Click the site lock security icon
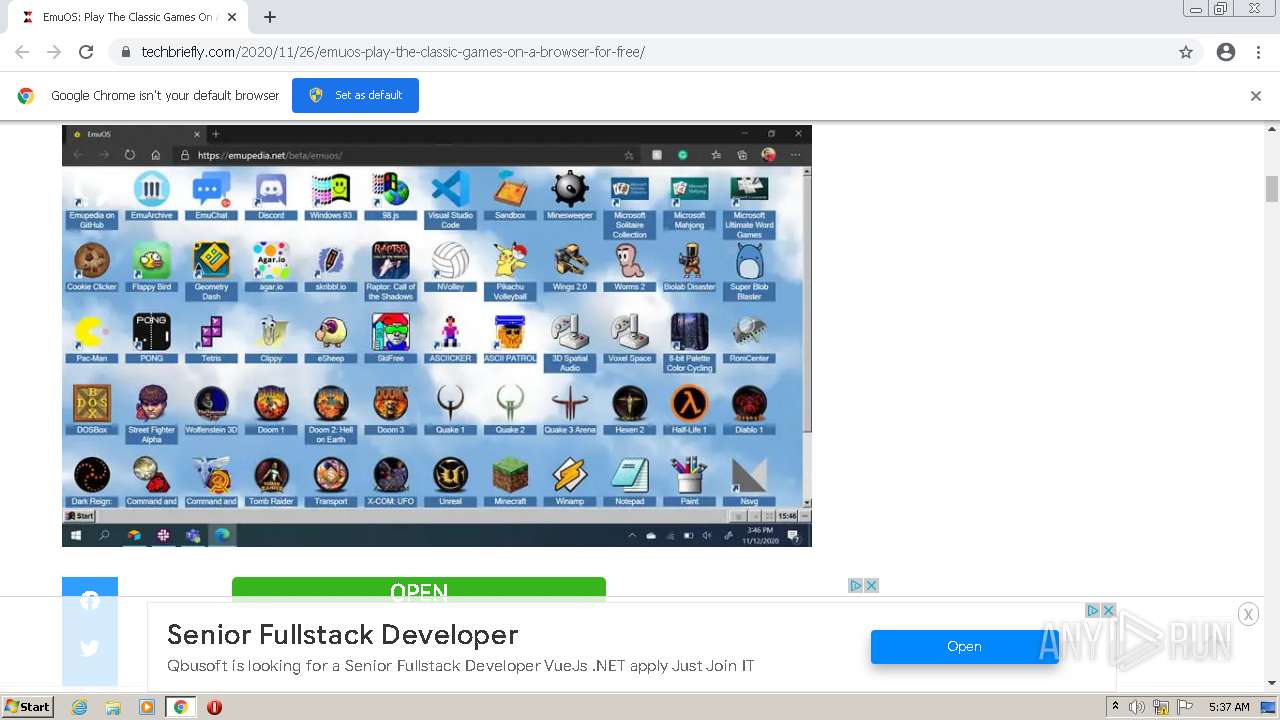The image size is (1280, 720). coord(126,52)
